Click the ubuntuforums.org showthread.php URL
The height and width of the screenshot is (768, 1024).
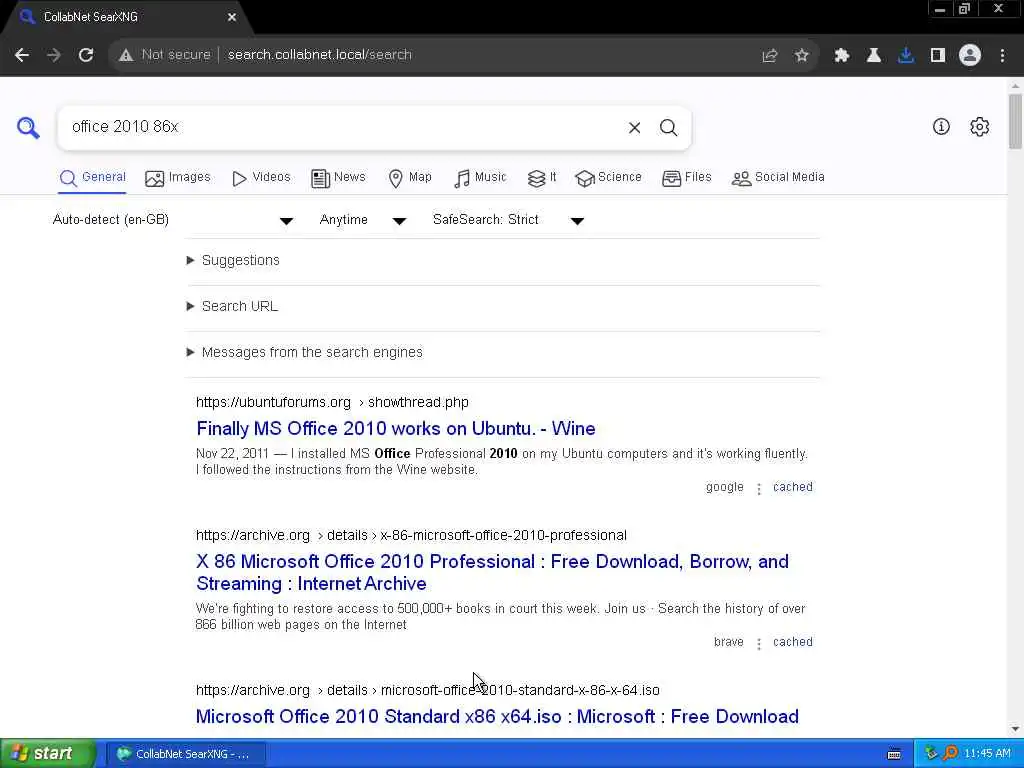pos(332,402)
